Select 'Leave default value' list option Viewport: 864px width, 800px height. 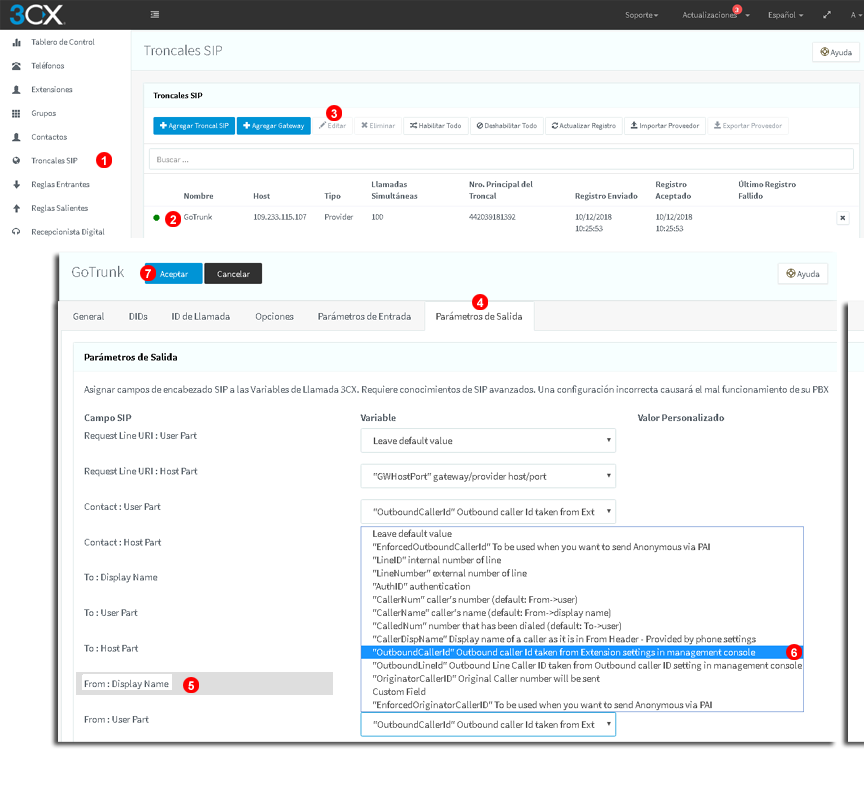point(582,533)
